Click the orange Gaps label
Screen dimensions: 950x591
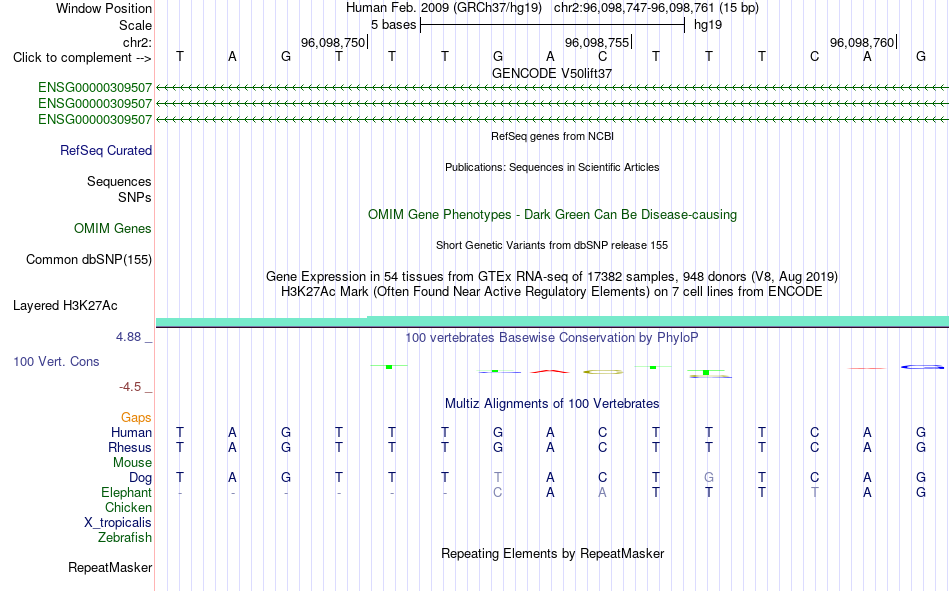click(136, 417)
